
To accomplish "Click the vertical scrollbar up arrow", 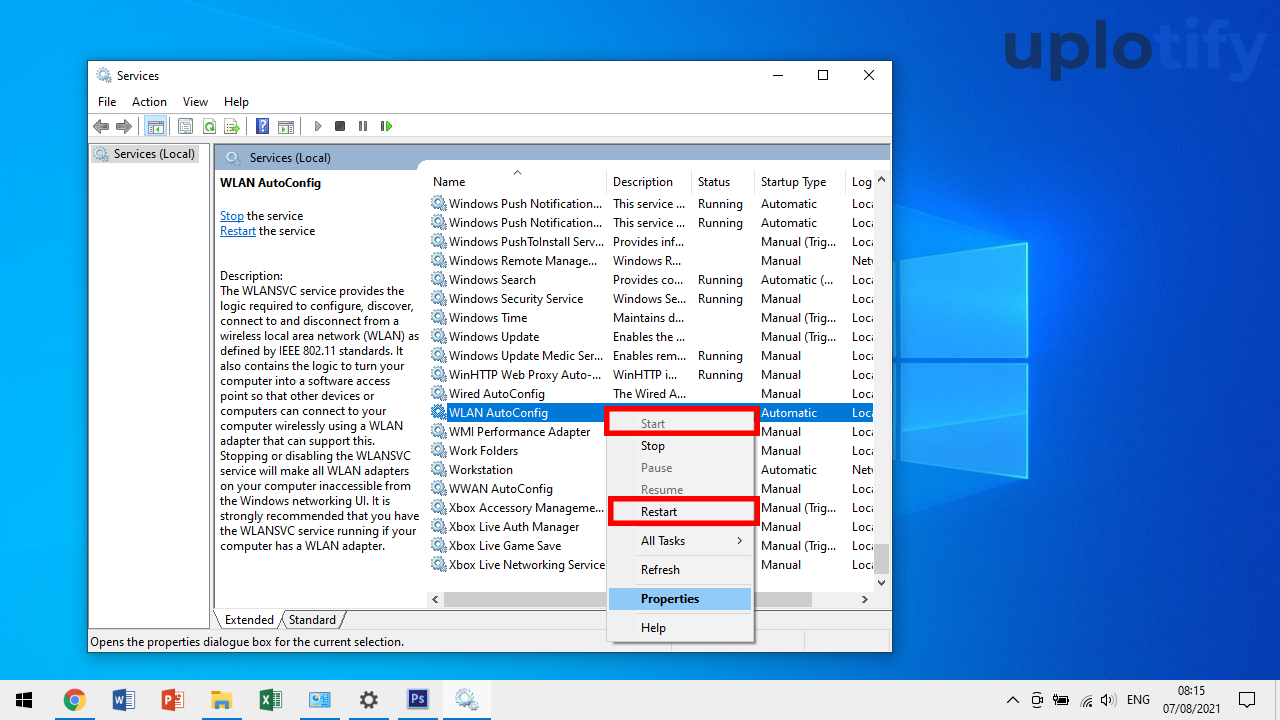I will point(881,181).
